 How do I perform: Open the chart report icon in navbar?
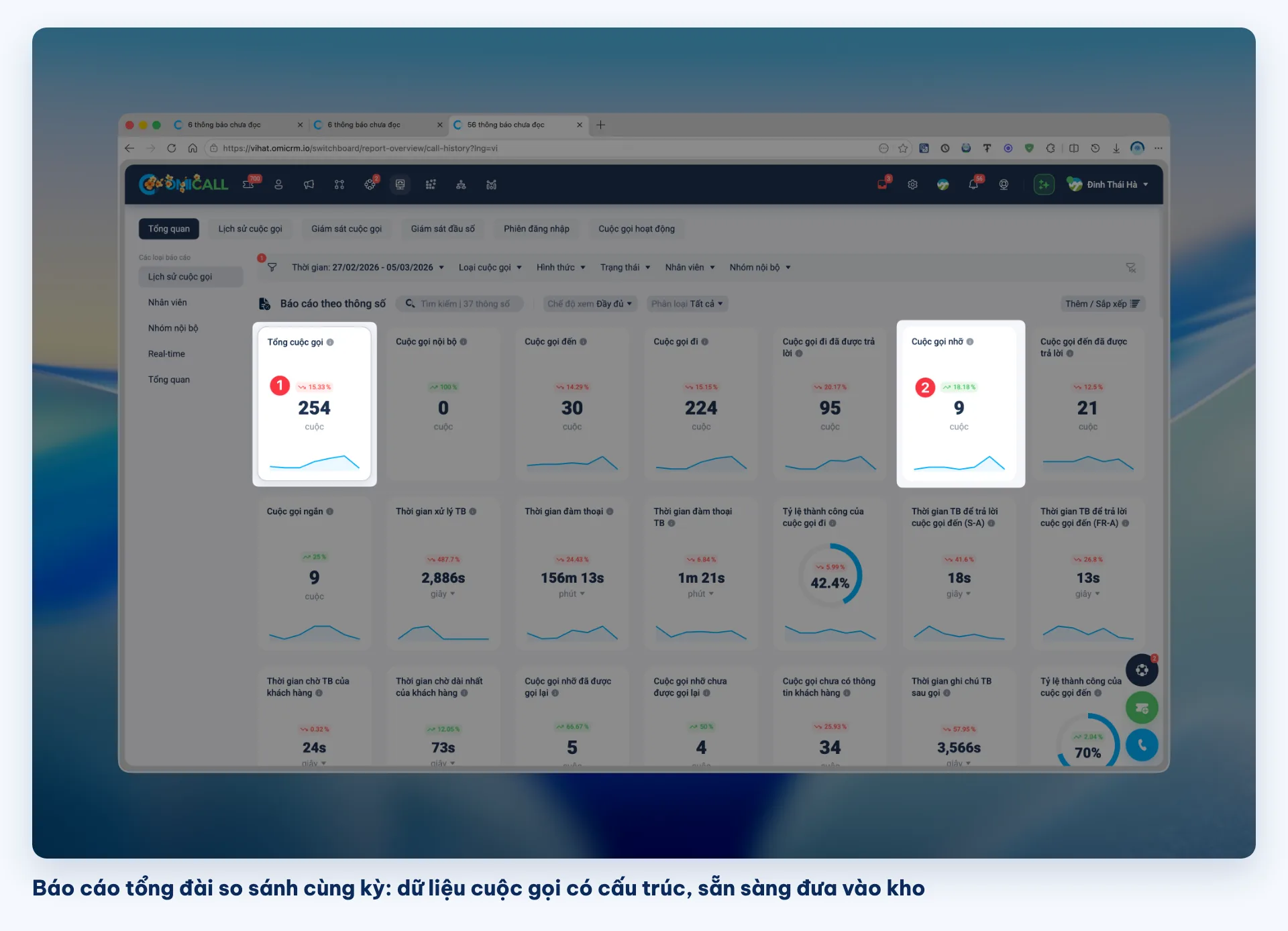tap(491, 184)
